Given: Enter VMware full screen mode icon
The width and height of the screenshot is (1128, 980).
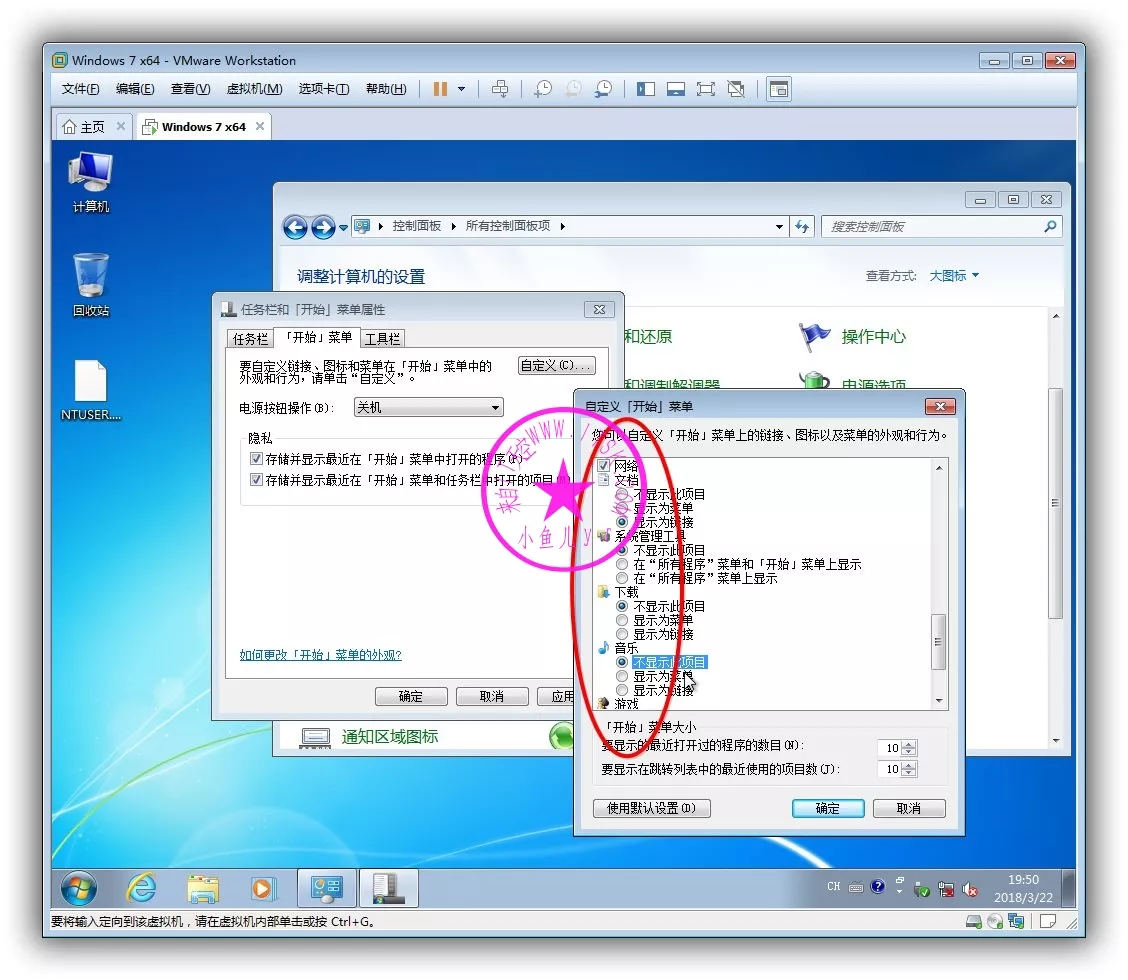Looking at the screenshot, I should point(706,89).
